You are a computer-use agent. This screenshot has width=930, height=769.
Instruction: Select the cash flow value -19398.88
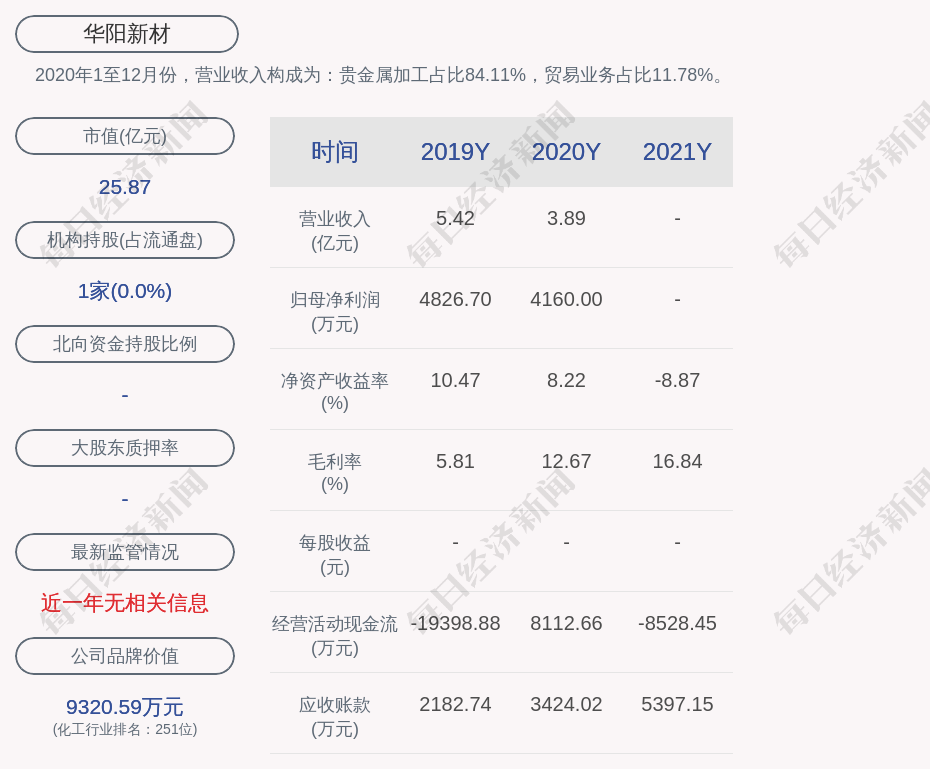(x=455, y=623)
